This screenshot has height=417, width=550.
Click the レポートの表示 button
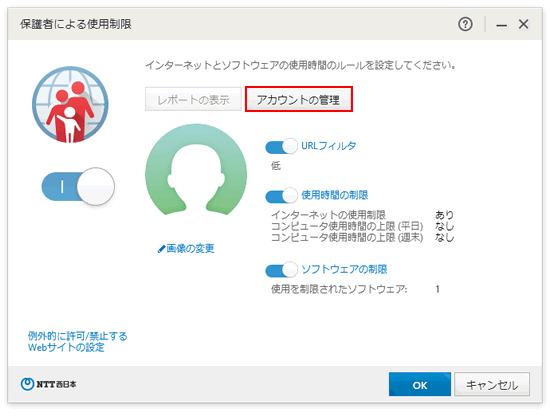click(x=193, y=99)
